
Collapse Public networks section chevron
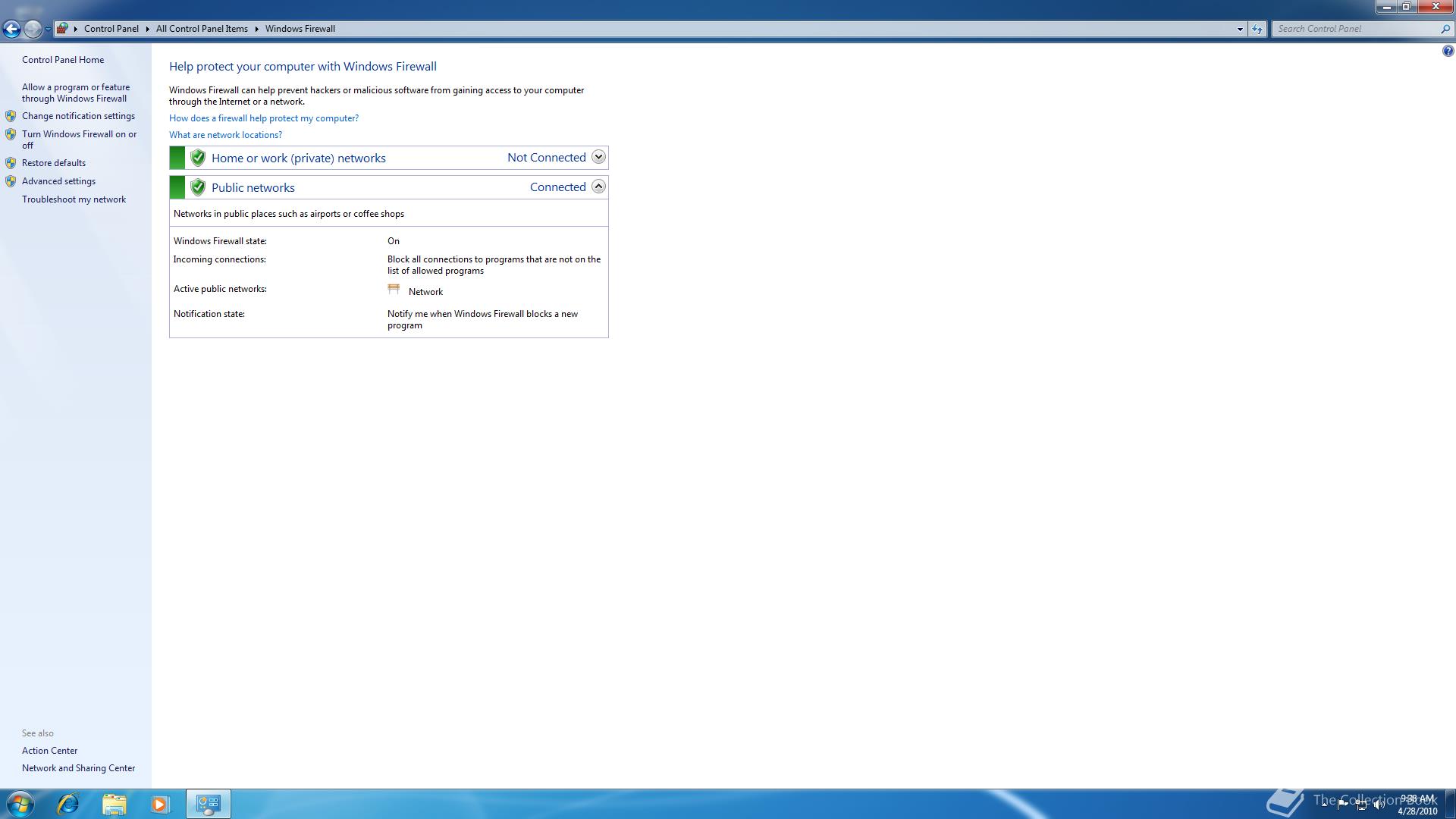point(598,187)
